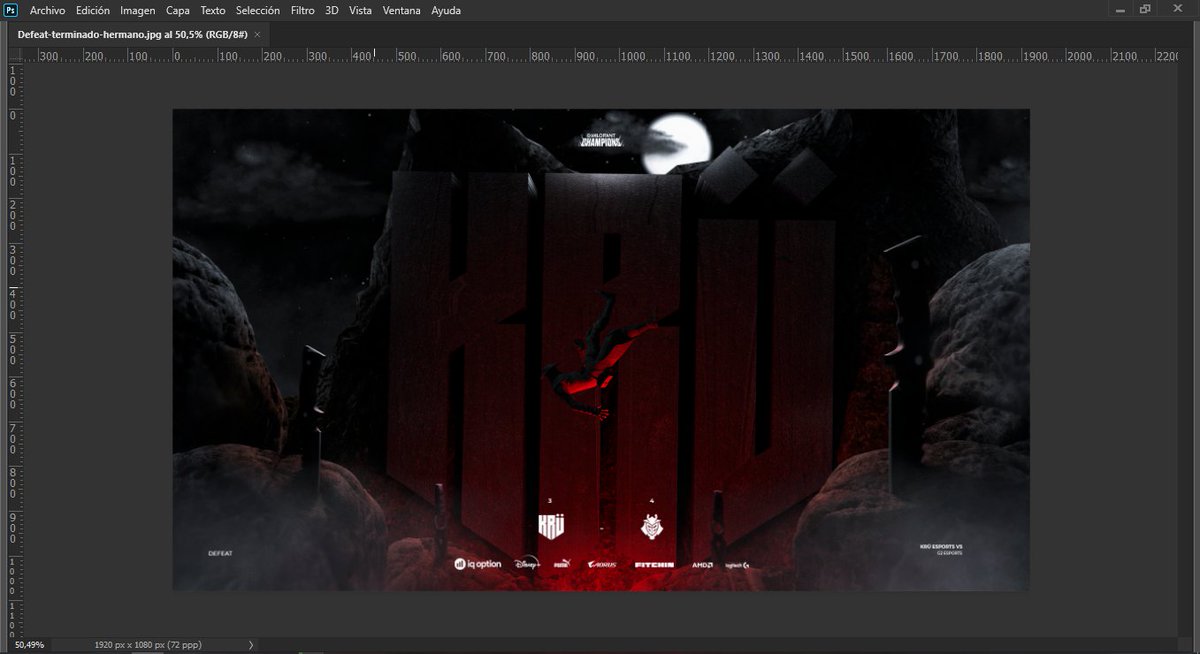Open the Archivo menu
1200x654 pixels.
(x=47, y=10)
